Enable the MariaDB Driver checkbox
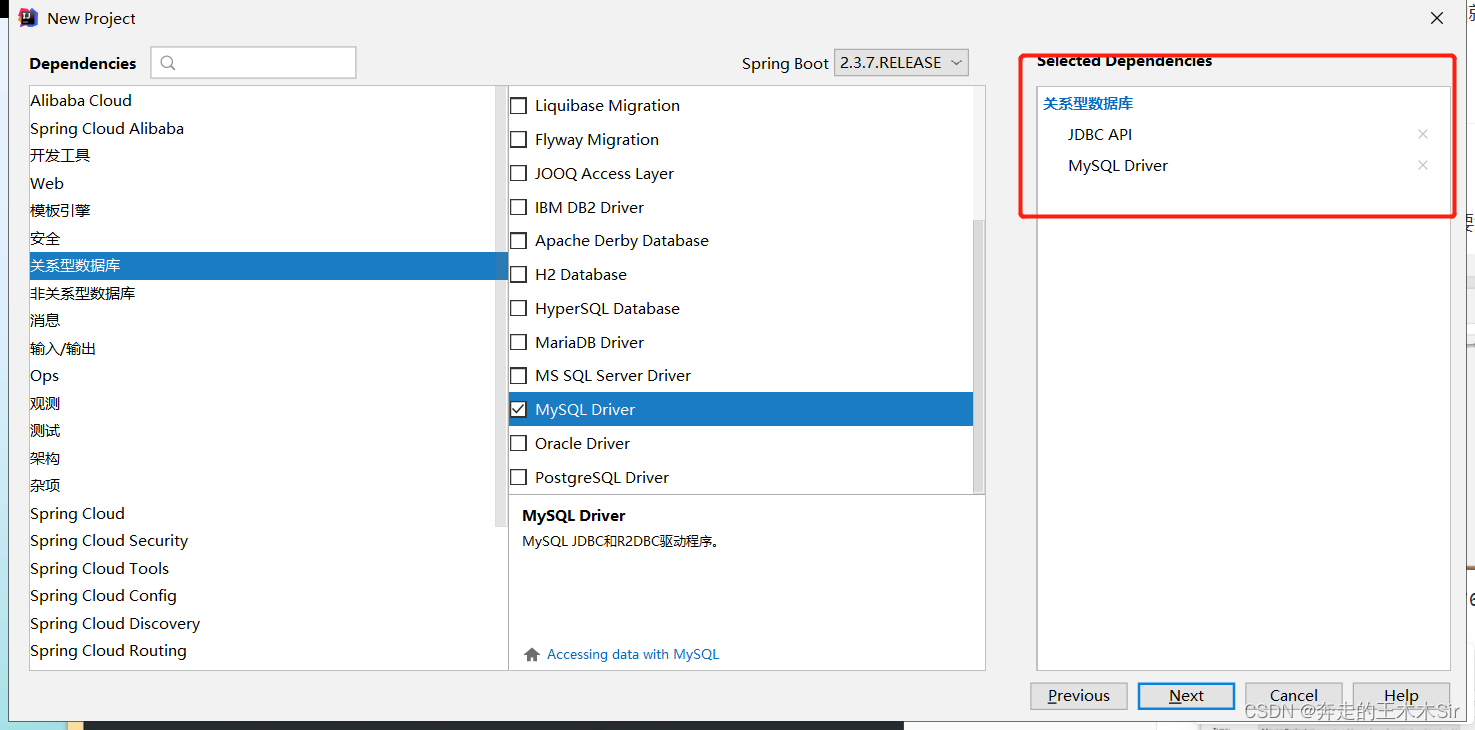This screenshot has height=730, width=1475. coord(518,343)
